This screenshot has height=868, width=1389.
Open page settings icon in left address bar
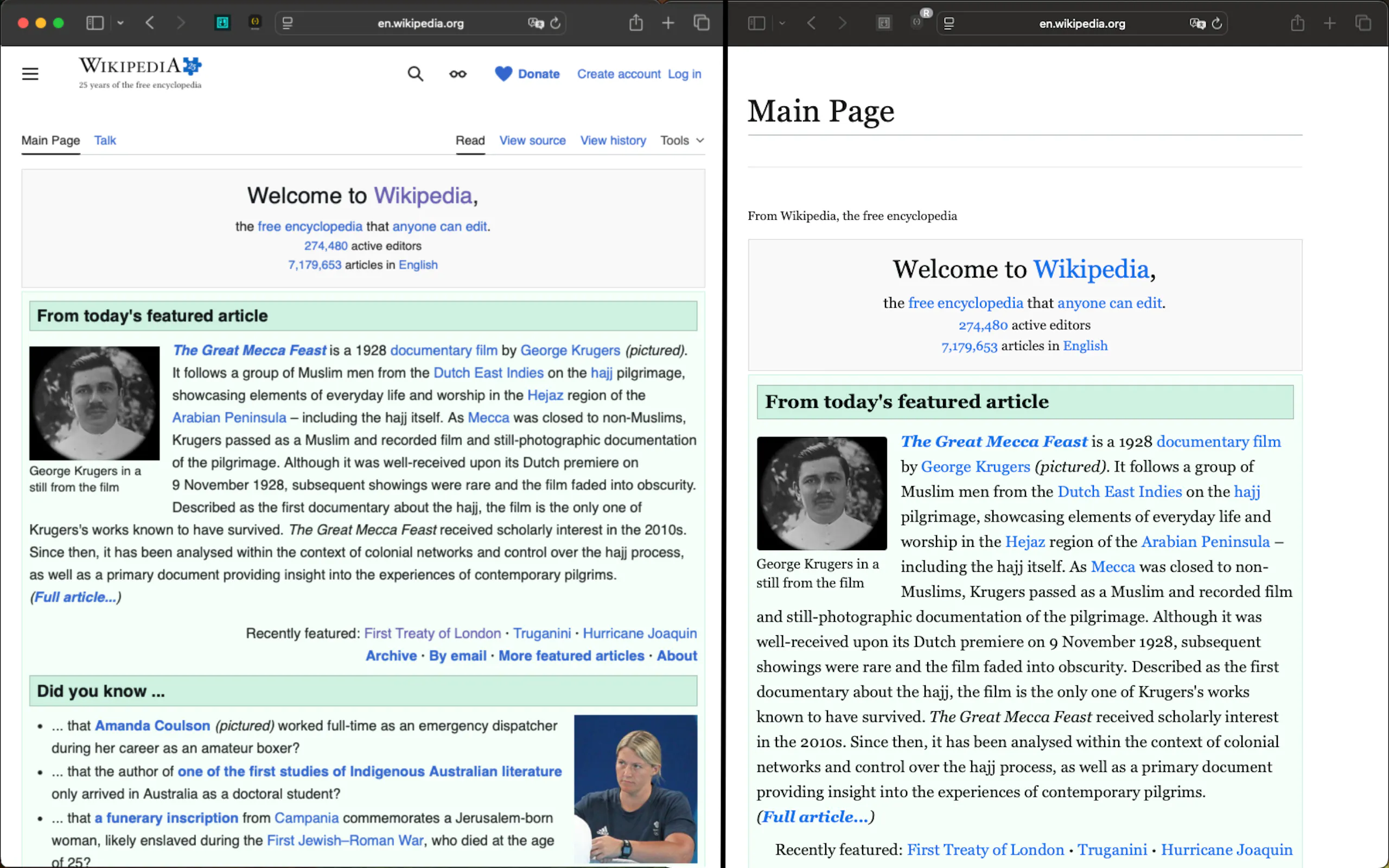(x=288, y=23)
